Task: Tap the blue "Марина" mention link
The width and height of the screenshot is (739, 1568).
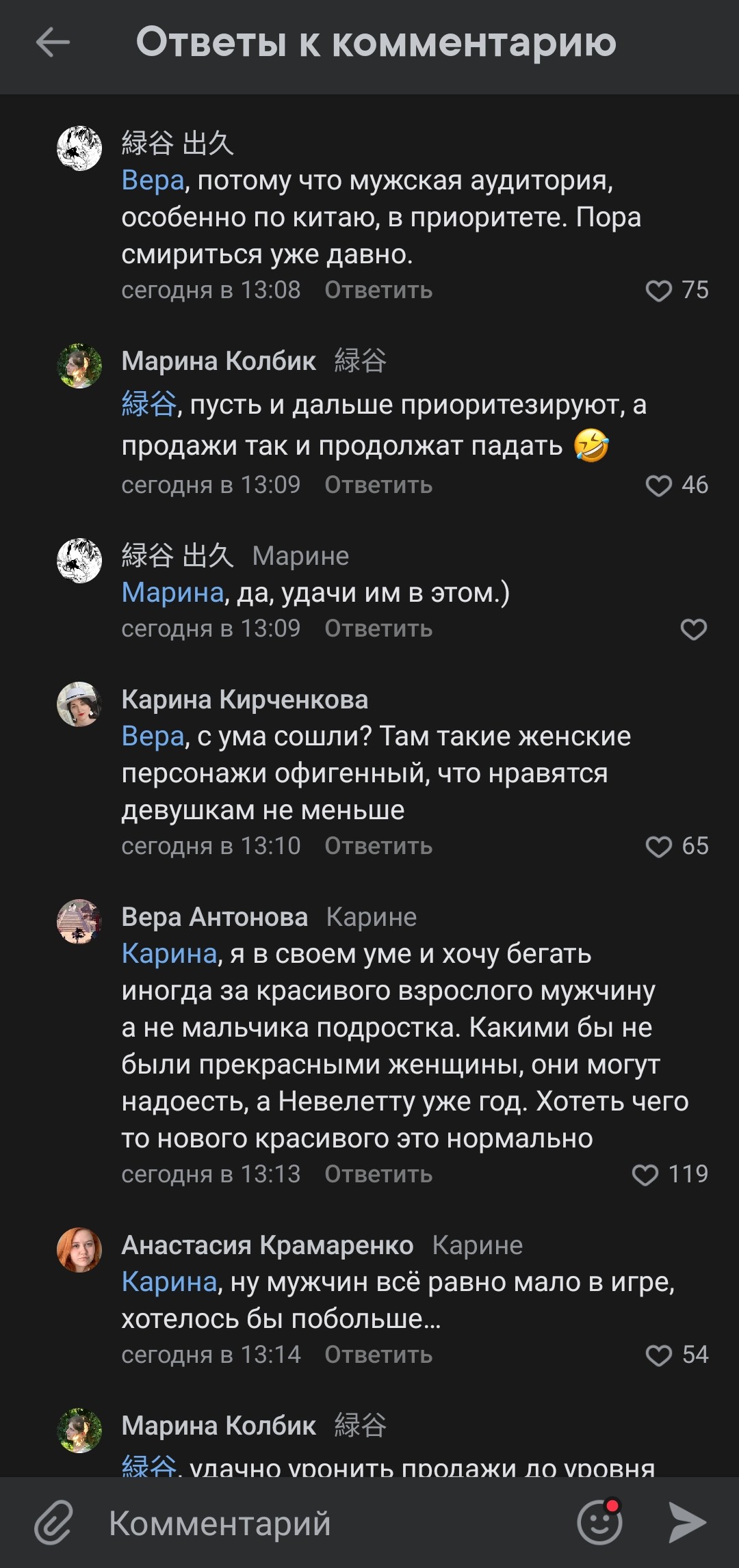Action: pos(172,593)
